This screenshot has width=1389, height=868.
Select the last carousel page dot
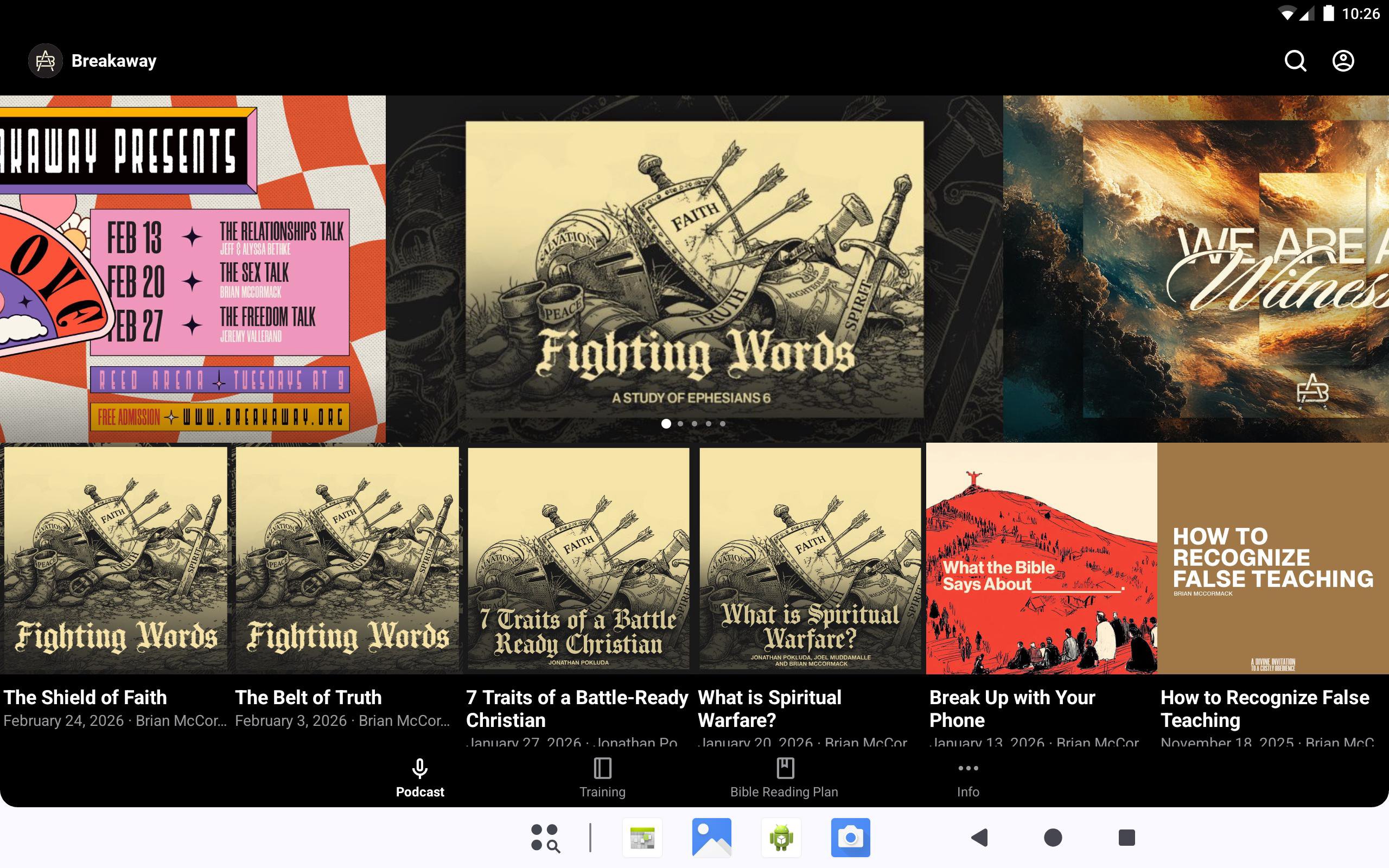tap(723, 424)
